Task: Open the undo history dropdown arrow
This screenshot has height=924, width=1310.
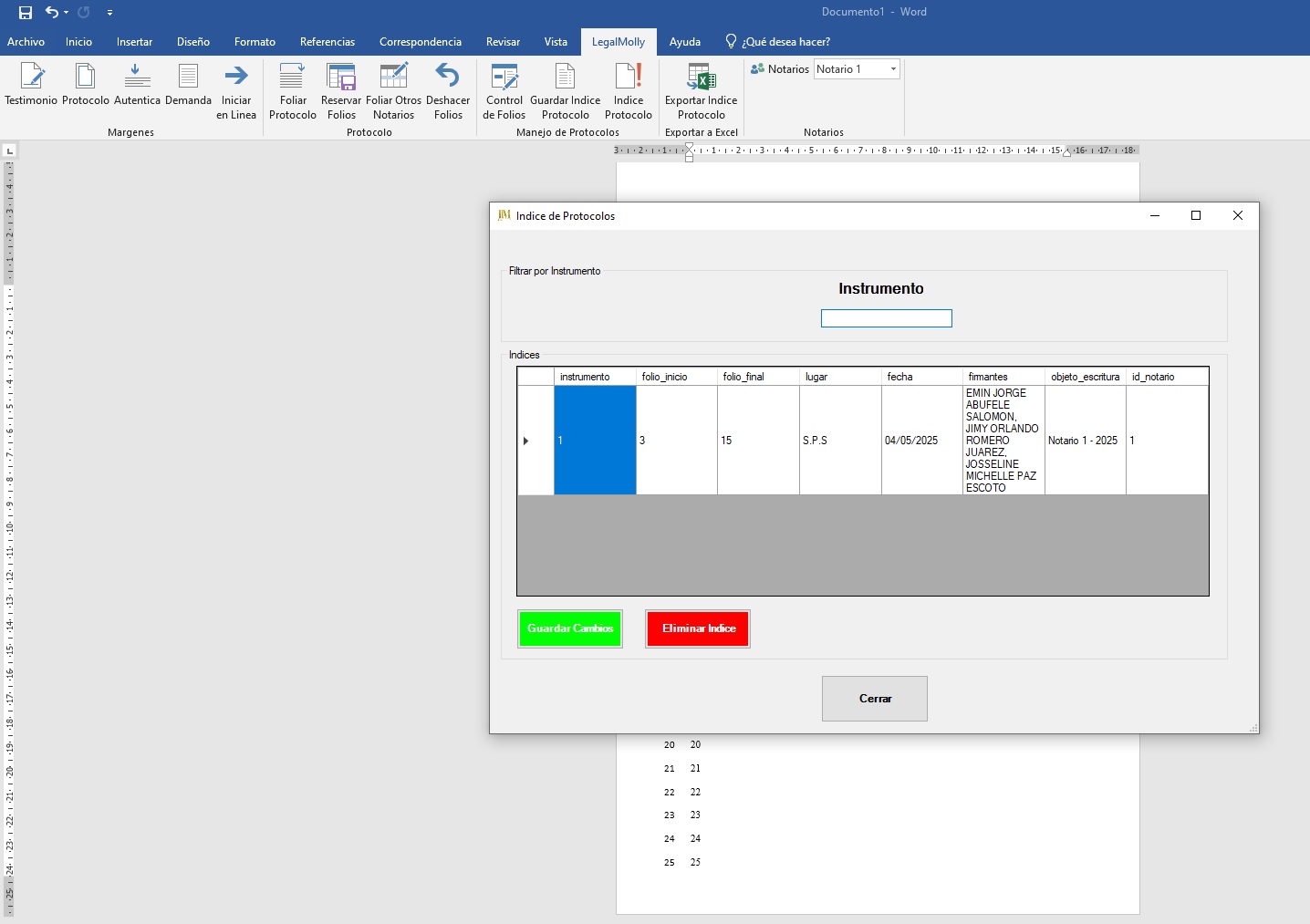Action: coord(67,13)
